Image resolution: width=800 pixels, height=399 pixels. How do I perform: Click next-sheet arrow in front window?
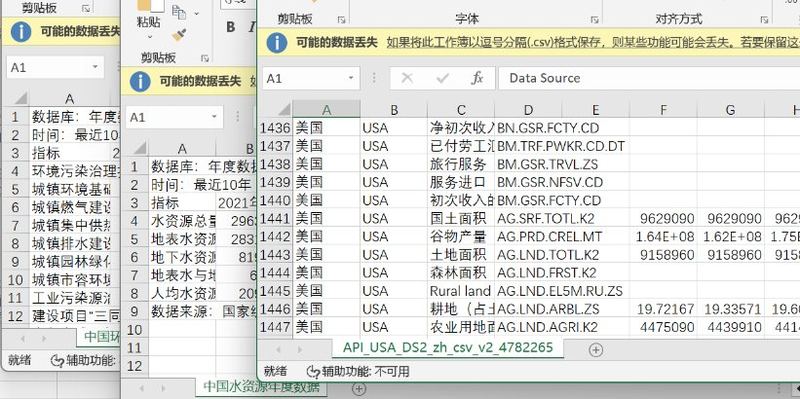coord(300,350)
